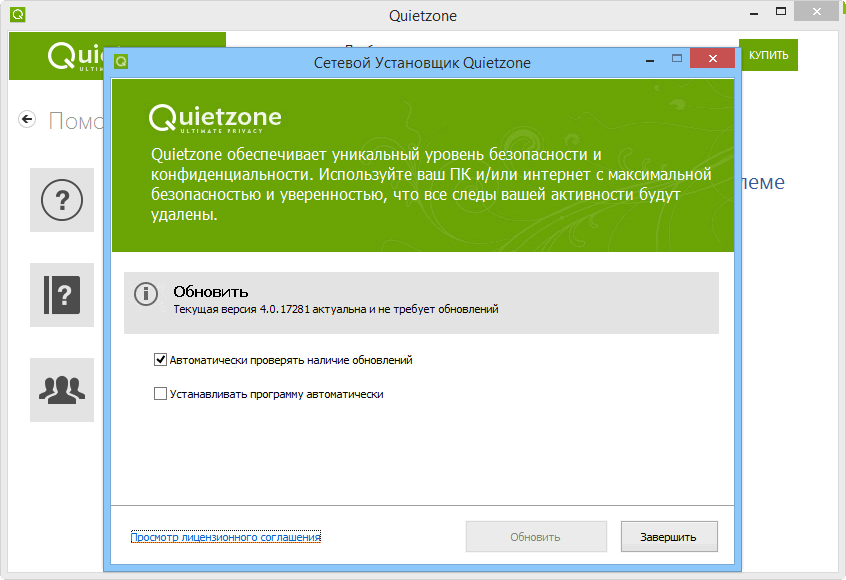Click the Quietzone logo in installer banner
Screen dimensions: 846x580
[215, 118]
